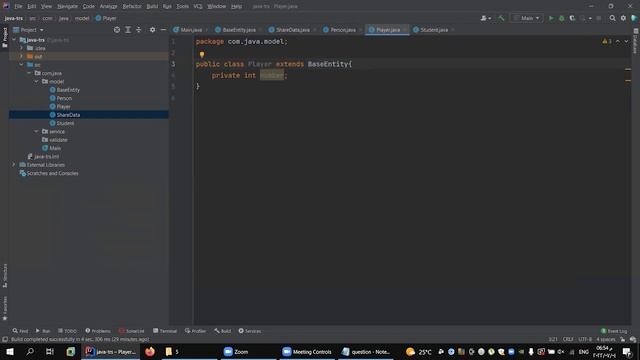Collapse the model package
The height and width of the screenshot is (360, 640).
36,82
